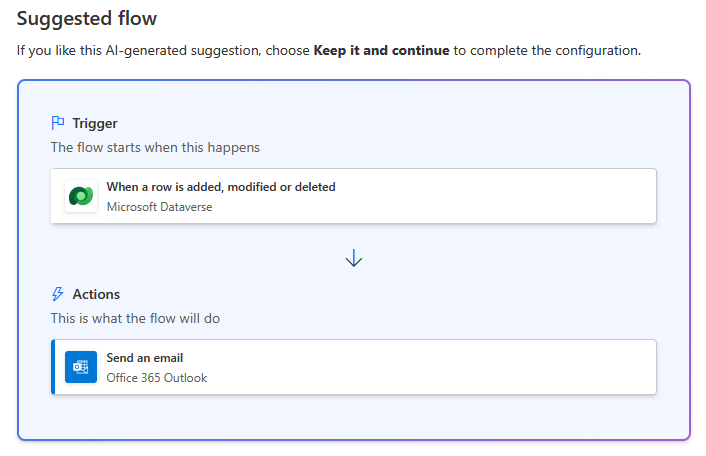
Task: Click the down arrow between trigger and actions
Action: 353,258
